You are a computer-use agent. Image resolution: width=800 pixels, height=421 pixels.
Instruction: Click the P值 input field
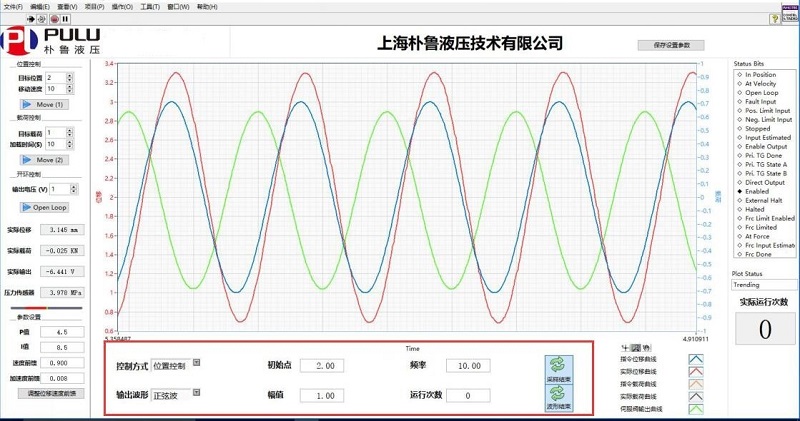pos(62,332)
